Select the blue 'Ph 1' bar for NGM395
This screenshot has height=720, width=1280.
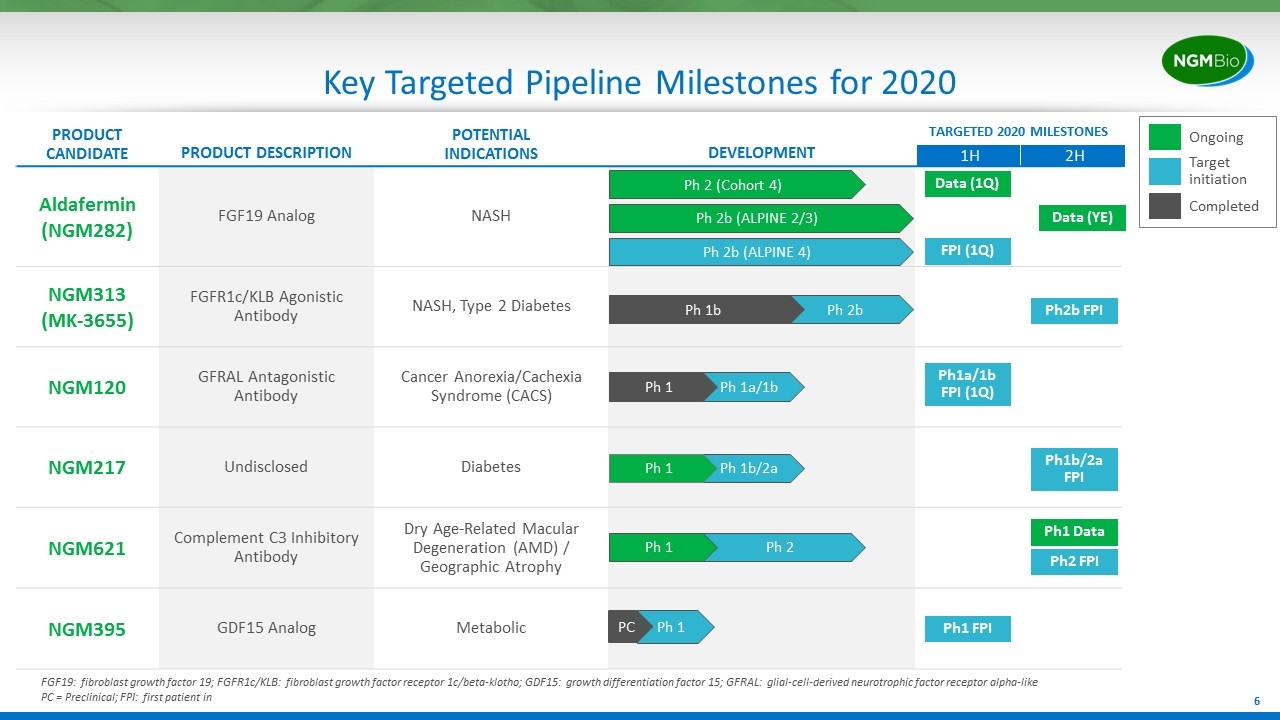click(x=675, y=627)
